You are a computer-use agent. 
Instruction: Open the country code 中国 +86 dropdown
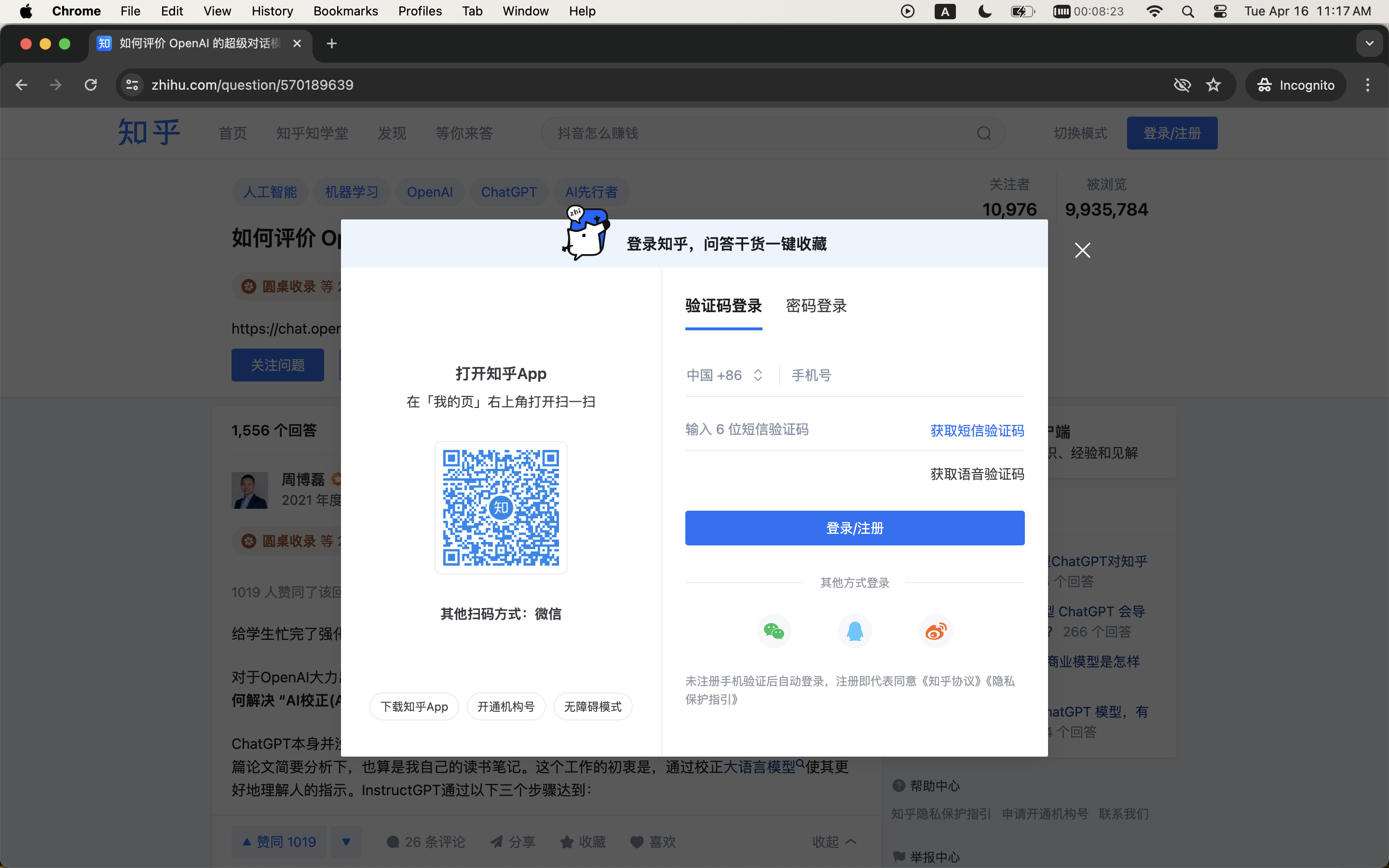pyautogui.click(x=725, y=376)
